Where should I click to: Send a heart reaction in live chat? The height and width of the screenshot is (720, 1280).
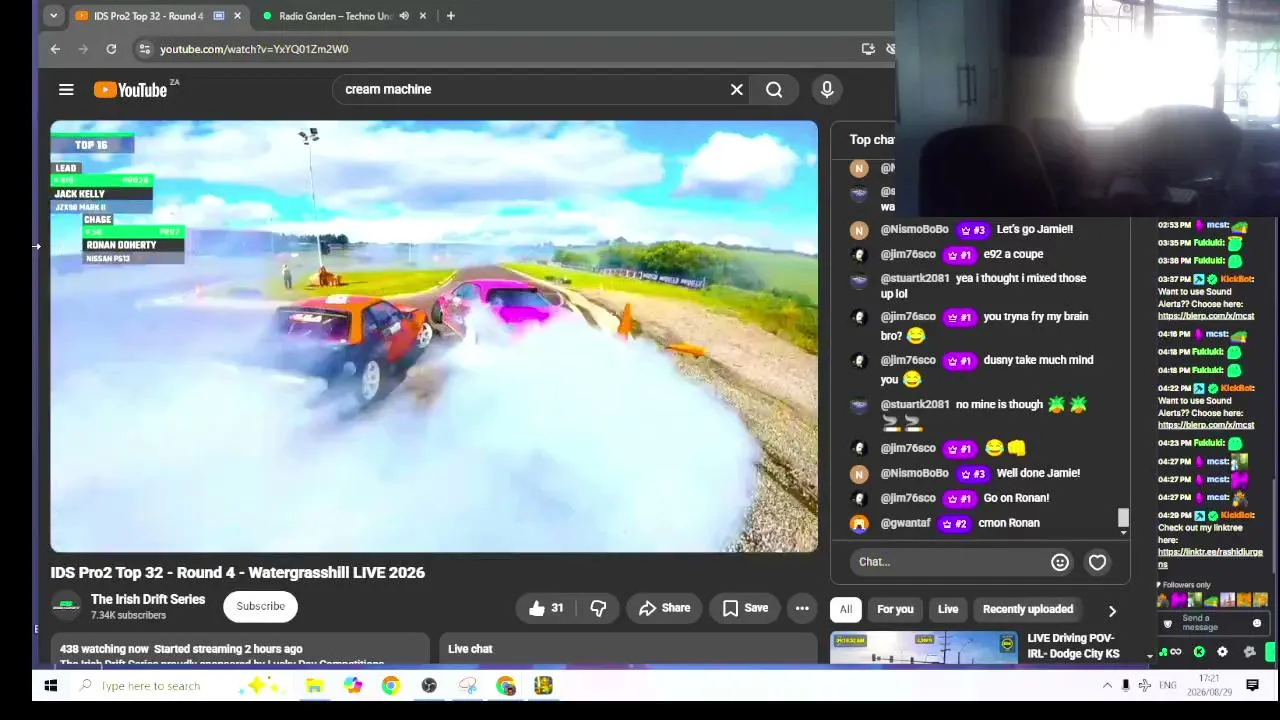point(1097,563)
